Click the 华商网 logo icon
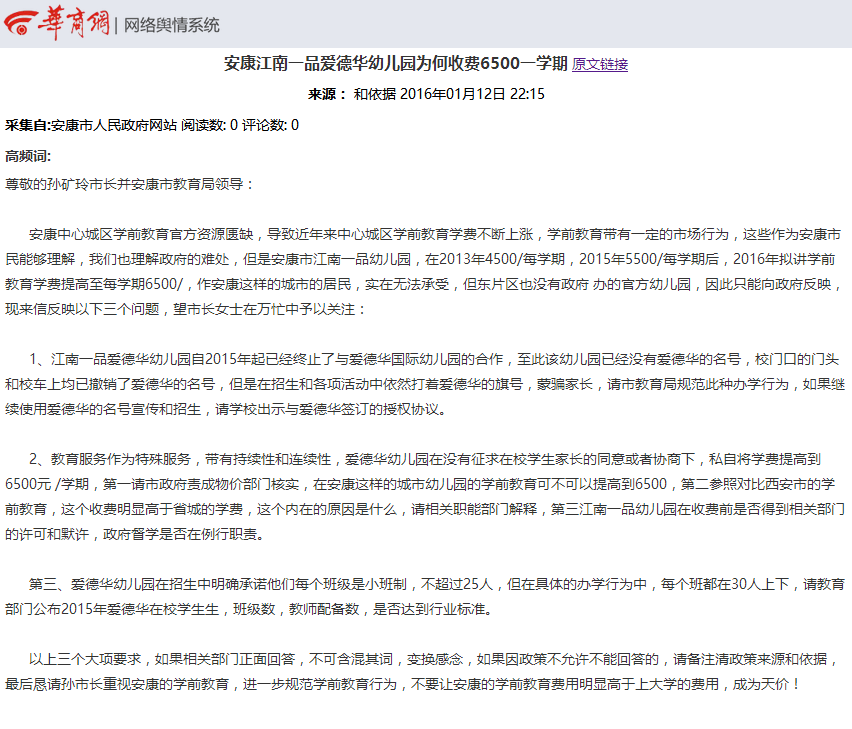Image resolution: width=852 pixels, height=729 pixels. 21,23
